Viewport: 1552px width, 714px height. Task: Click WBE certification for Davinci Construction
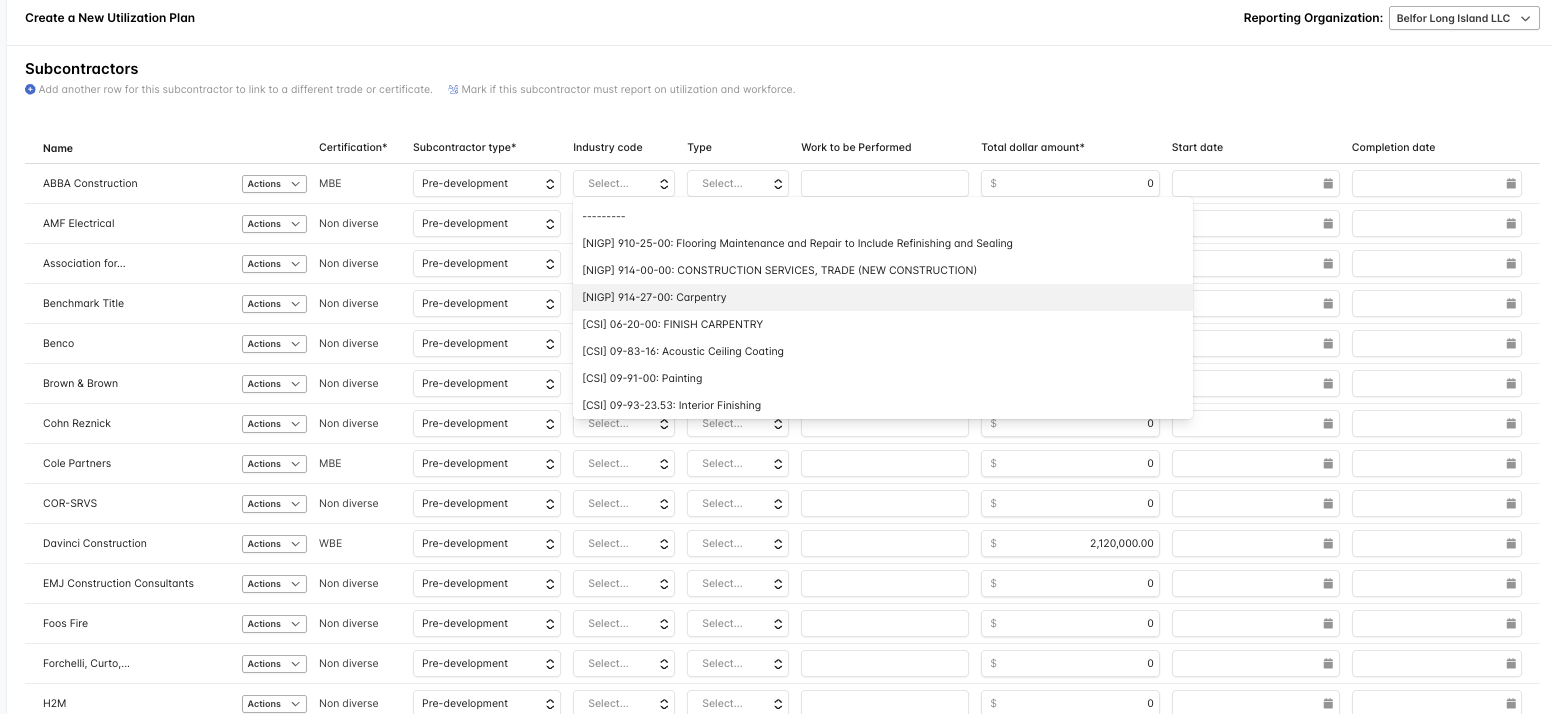[330, 544]
